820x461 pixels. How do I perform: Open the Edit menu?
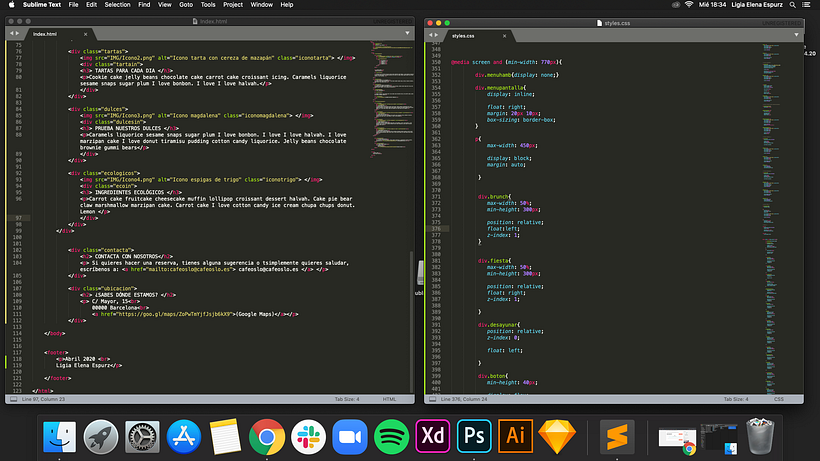click(x=92, y=5)
